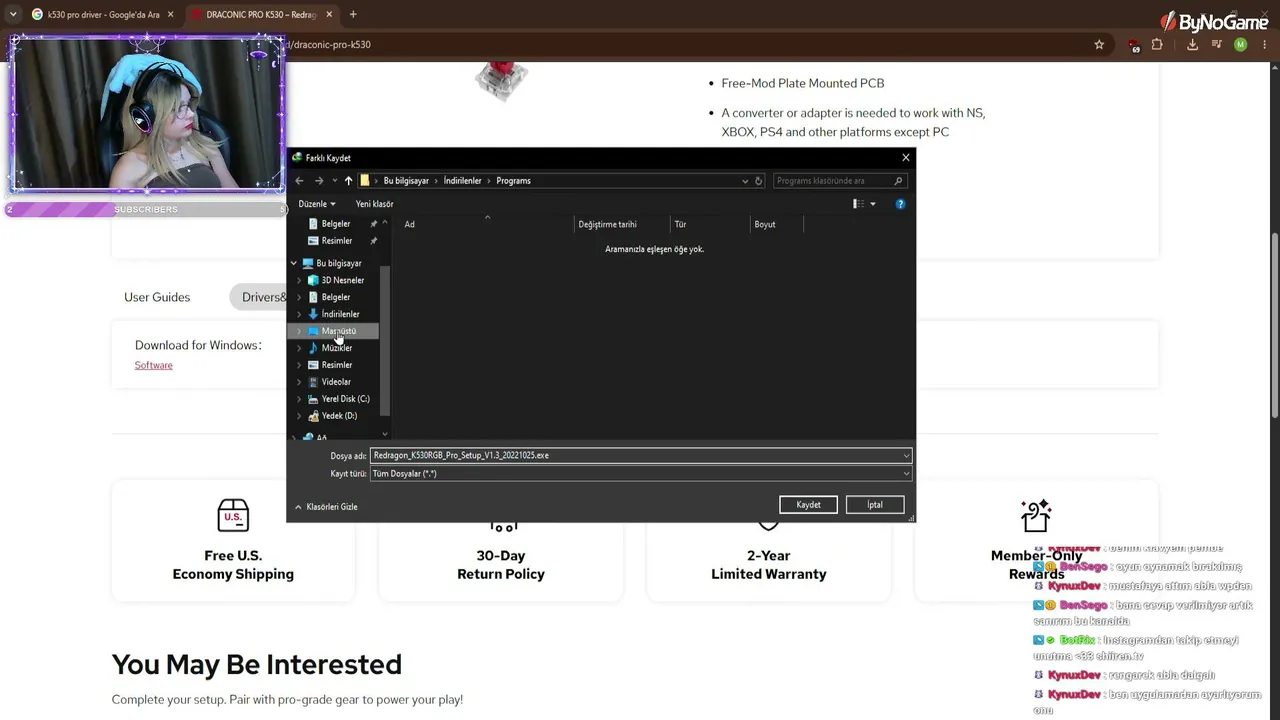Cancel the save dialog with İptal
This screenshot has width=1280, height=720.
pyautogui.click(x=875, y=505)
